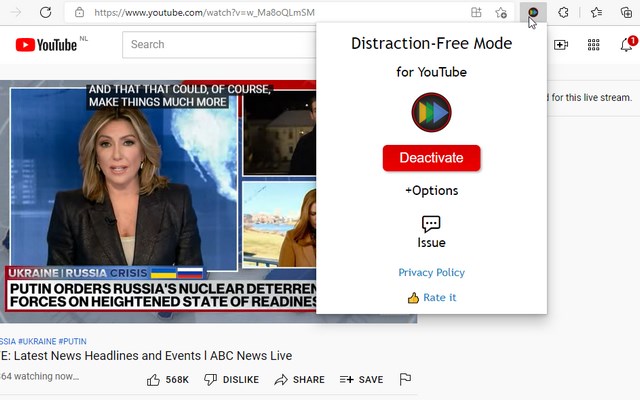This screenshot has width=640, height=400.
Task: Open YouTube notifications bell
Action: point(626,44)
